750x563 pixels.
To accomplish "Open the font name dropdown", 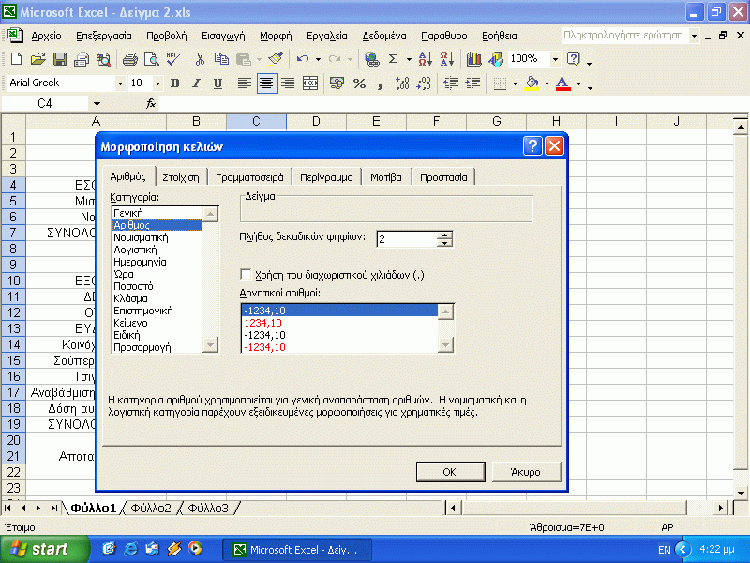I will tap(120, 84).
